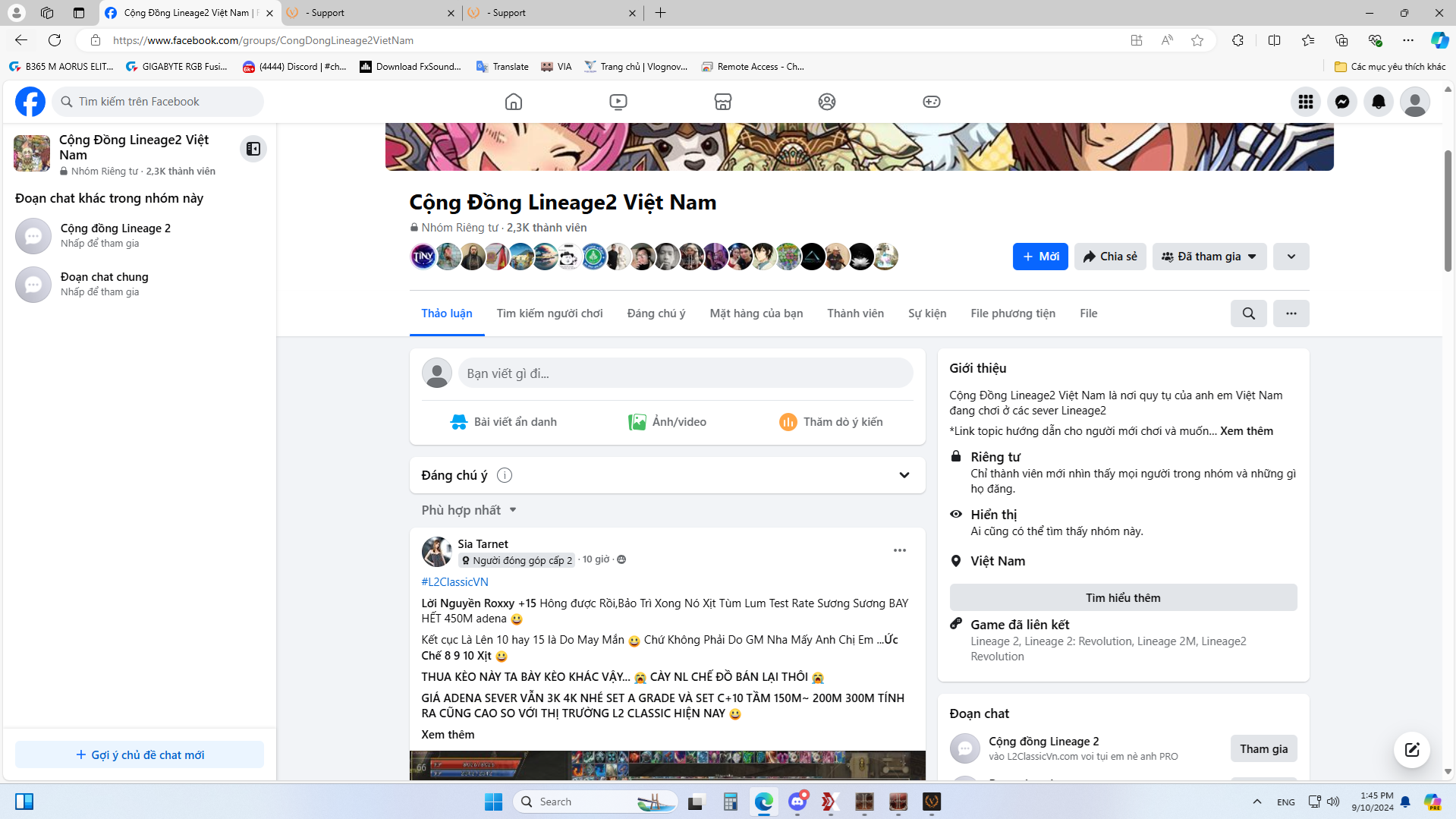Image resolution: width=1456 pixels, height=819 pixels.
Task: Open the Gaming controller icon
Action: 931,102
